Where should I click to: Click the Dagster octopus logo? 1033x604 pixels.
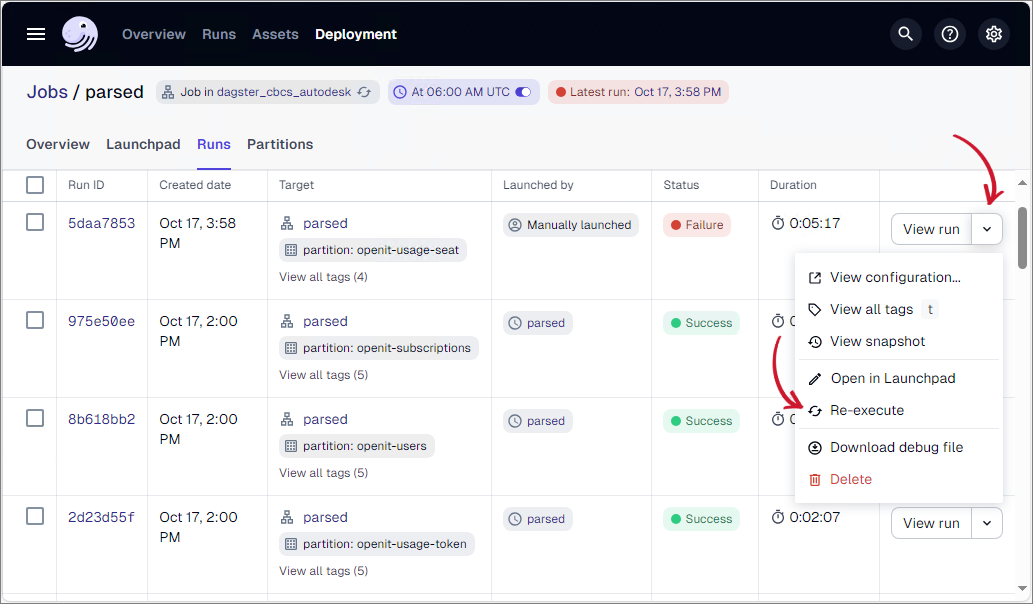[x=80, y=34]
